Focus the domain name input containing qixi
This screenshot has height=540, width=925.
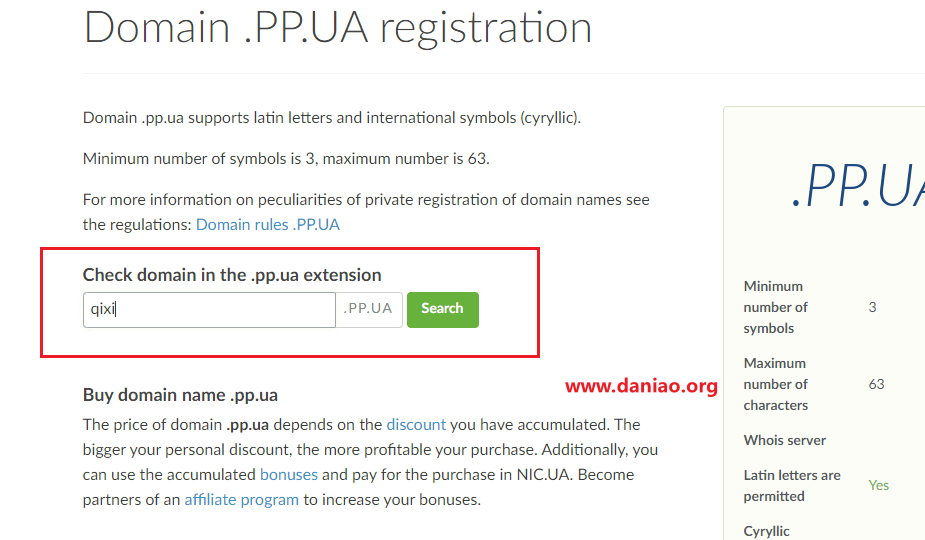[x=209, y=309]
